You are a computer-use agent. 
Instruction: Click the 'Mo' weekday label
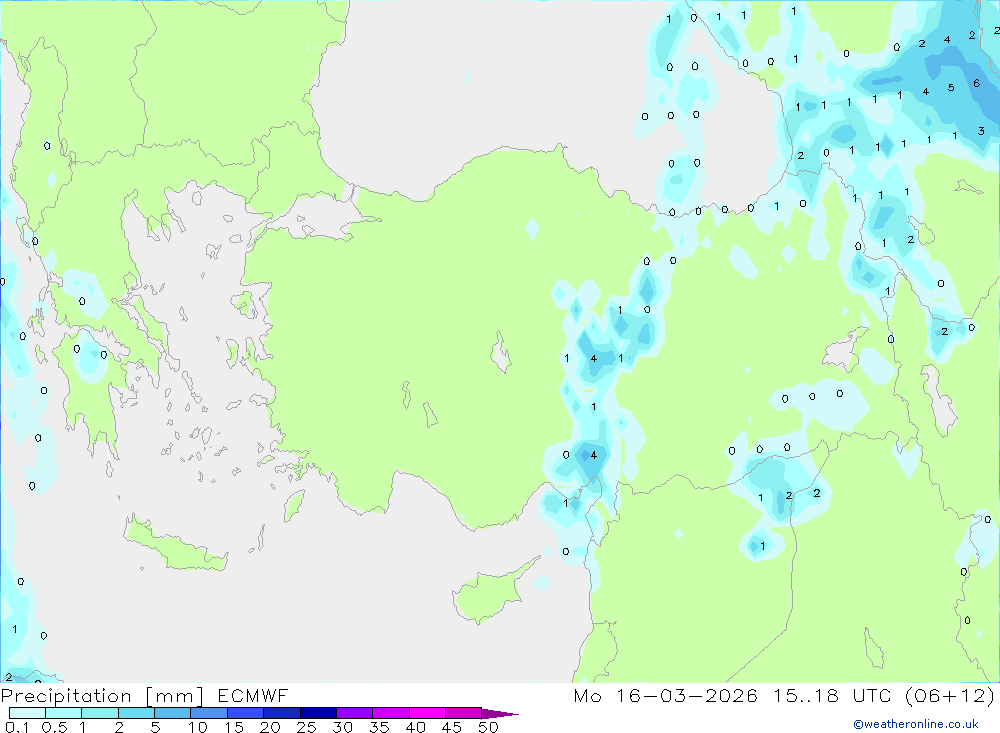pyautogui.click(x=587, y=695)
